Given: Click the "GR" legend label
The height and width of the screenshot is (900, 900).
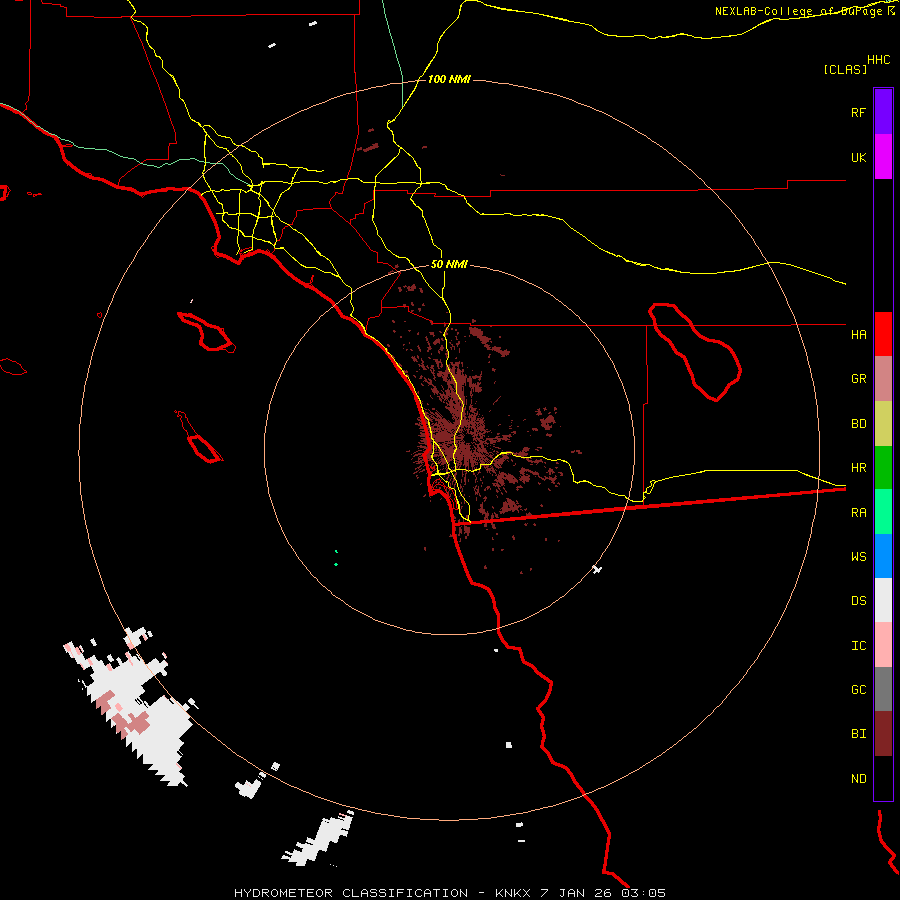Looking at the screenshot, I should 858,379.
